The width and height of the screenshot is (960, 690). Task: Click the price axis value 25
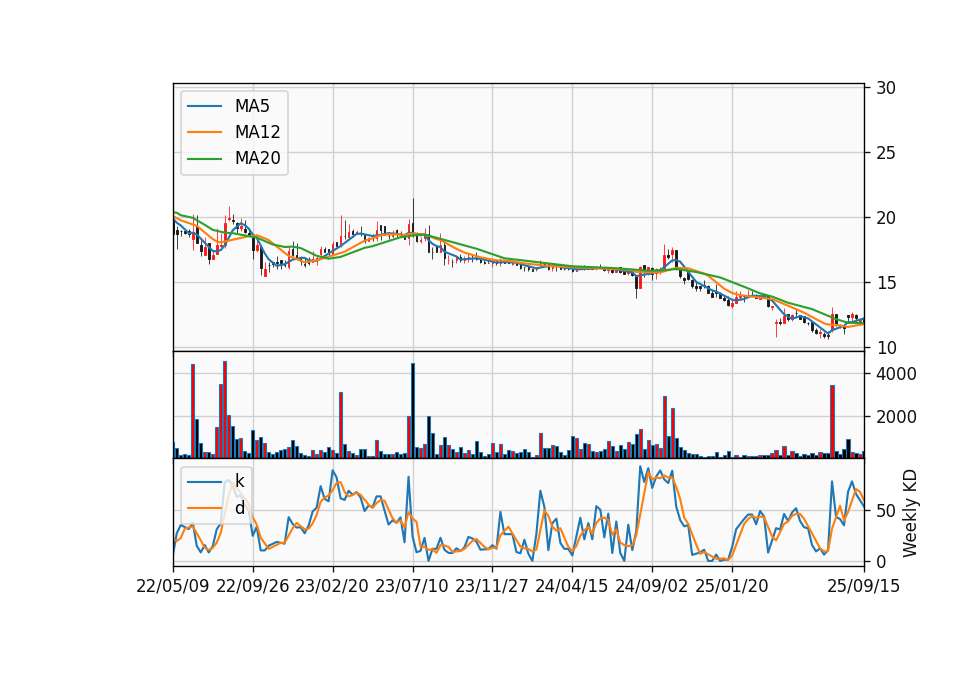(885, 153)
